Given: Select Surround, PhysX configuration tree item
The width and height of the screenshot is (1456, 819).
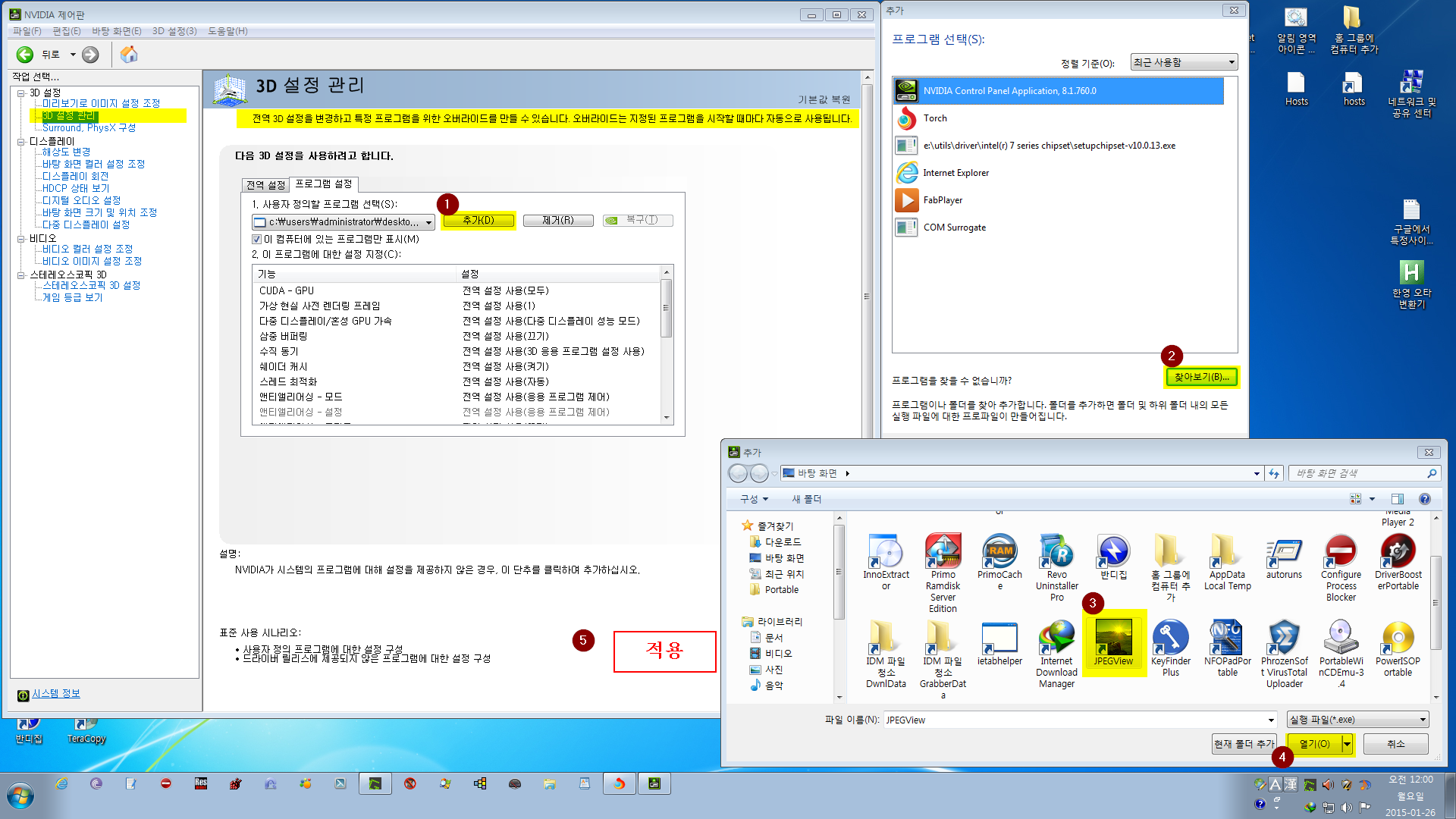Looking at the screenshot, I should click(x=89, y=127).
